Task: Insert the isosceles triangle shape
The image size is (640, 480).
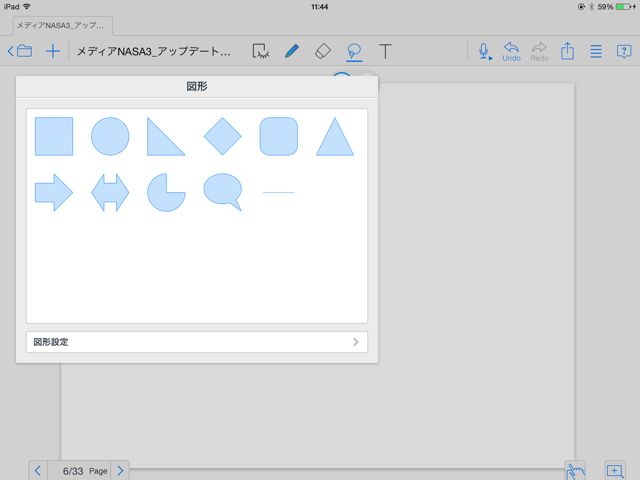Action: [x=335, y=137]
